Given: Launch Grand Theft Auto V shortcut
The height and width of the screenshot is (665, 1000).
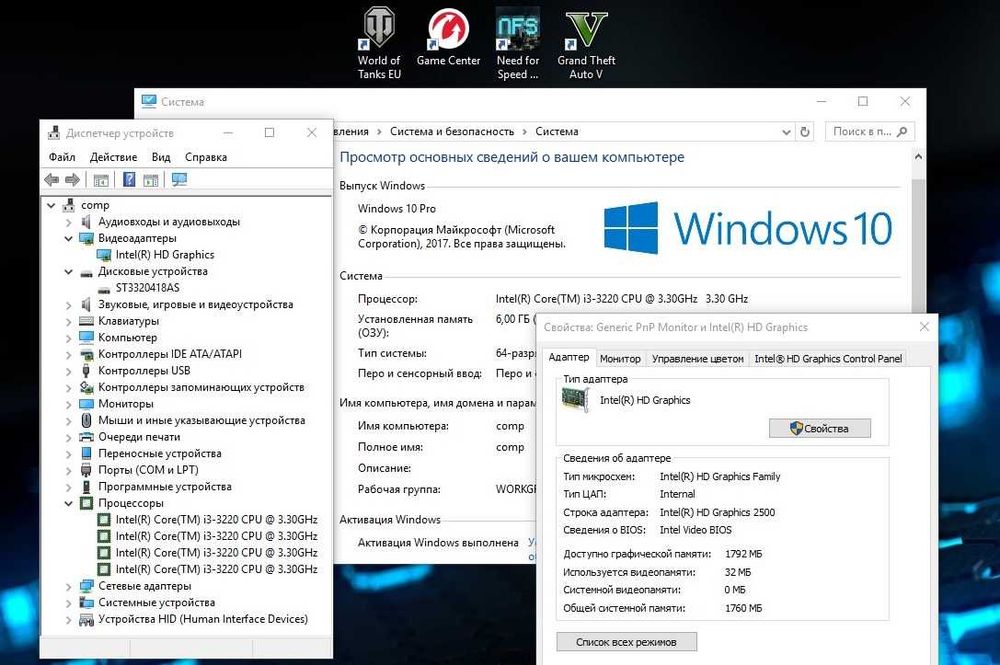Looking at the screenshot, I should [x=586, y=43].
